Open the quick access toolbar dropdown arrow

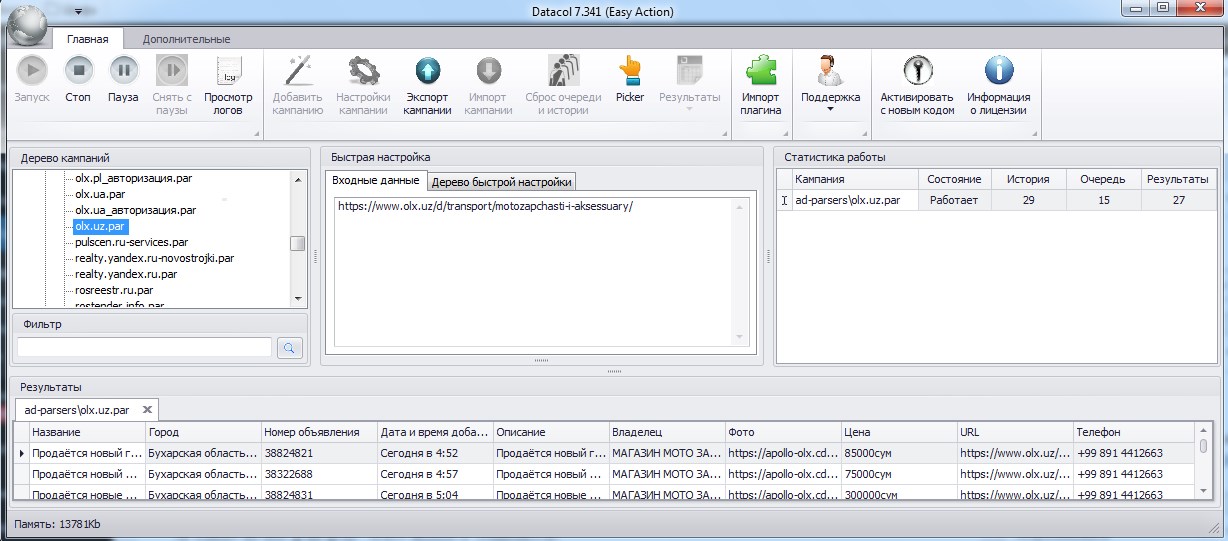[x=77, y=12]
